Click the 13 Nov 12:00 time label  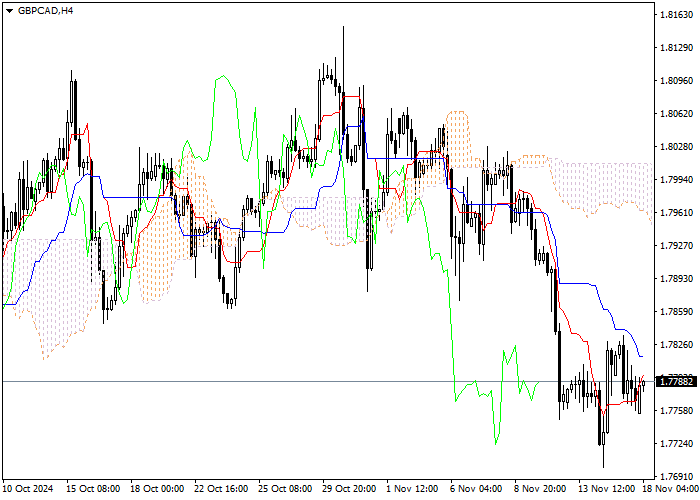[x=606, y=489]
